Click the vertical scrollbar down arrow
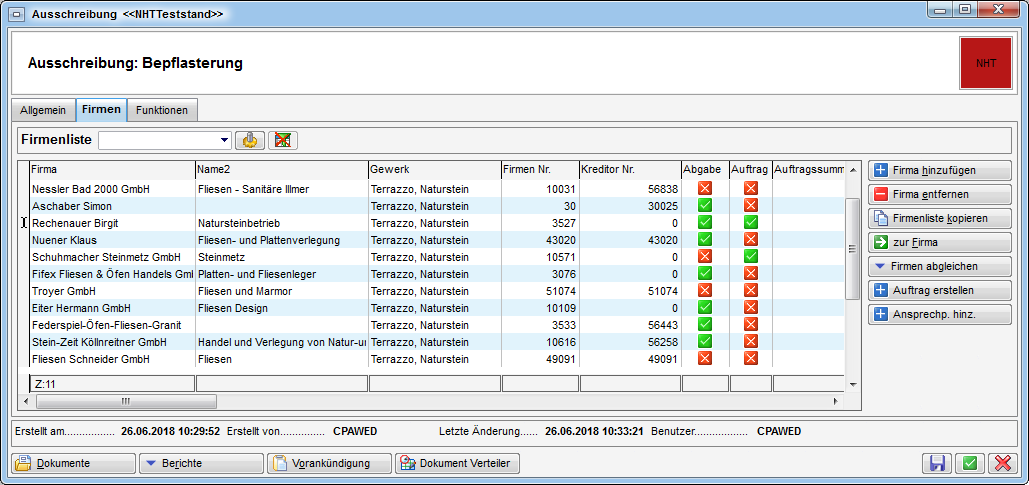Screen dimensions: 1029x485 coord(852,385)
